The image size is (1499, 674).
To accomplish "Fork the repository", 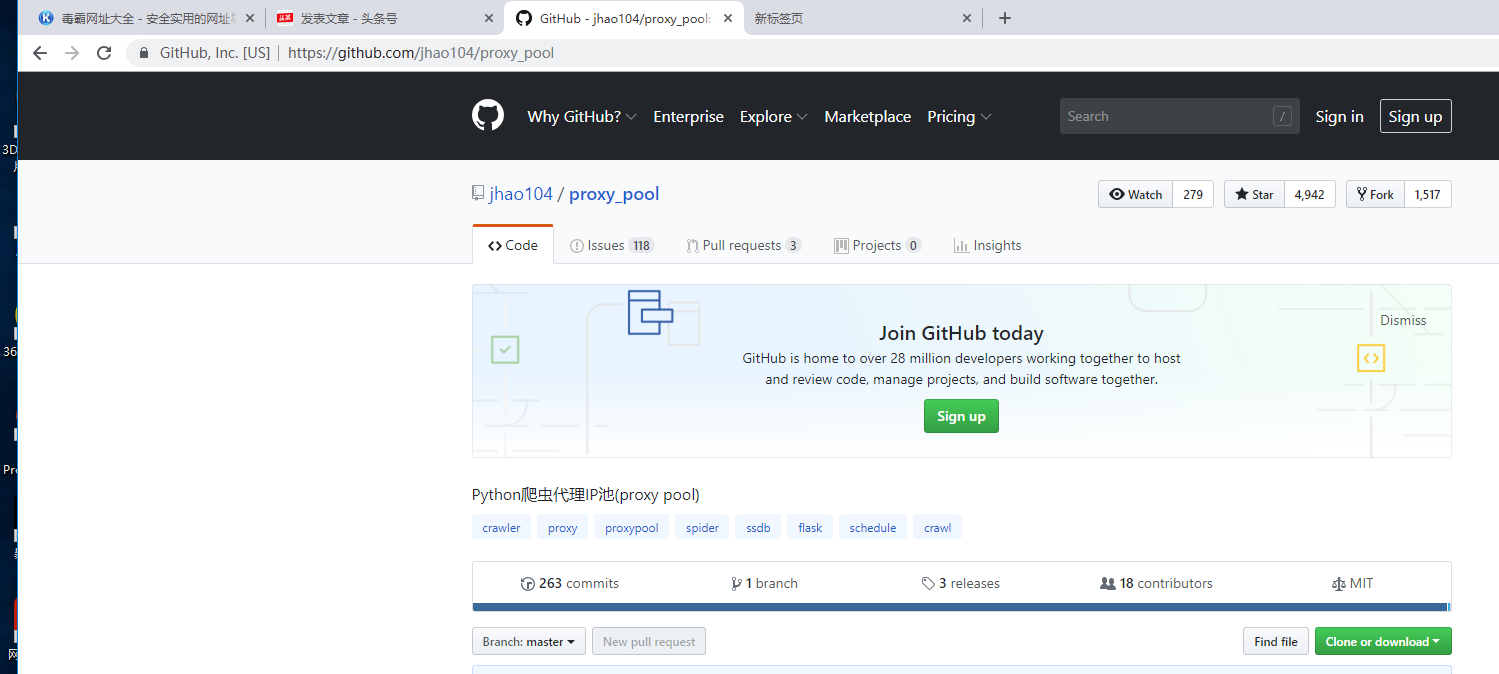I will click(x=1374, y=194).
